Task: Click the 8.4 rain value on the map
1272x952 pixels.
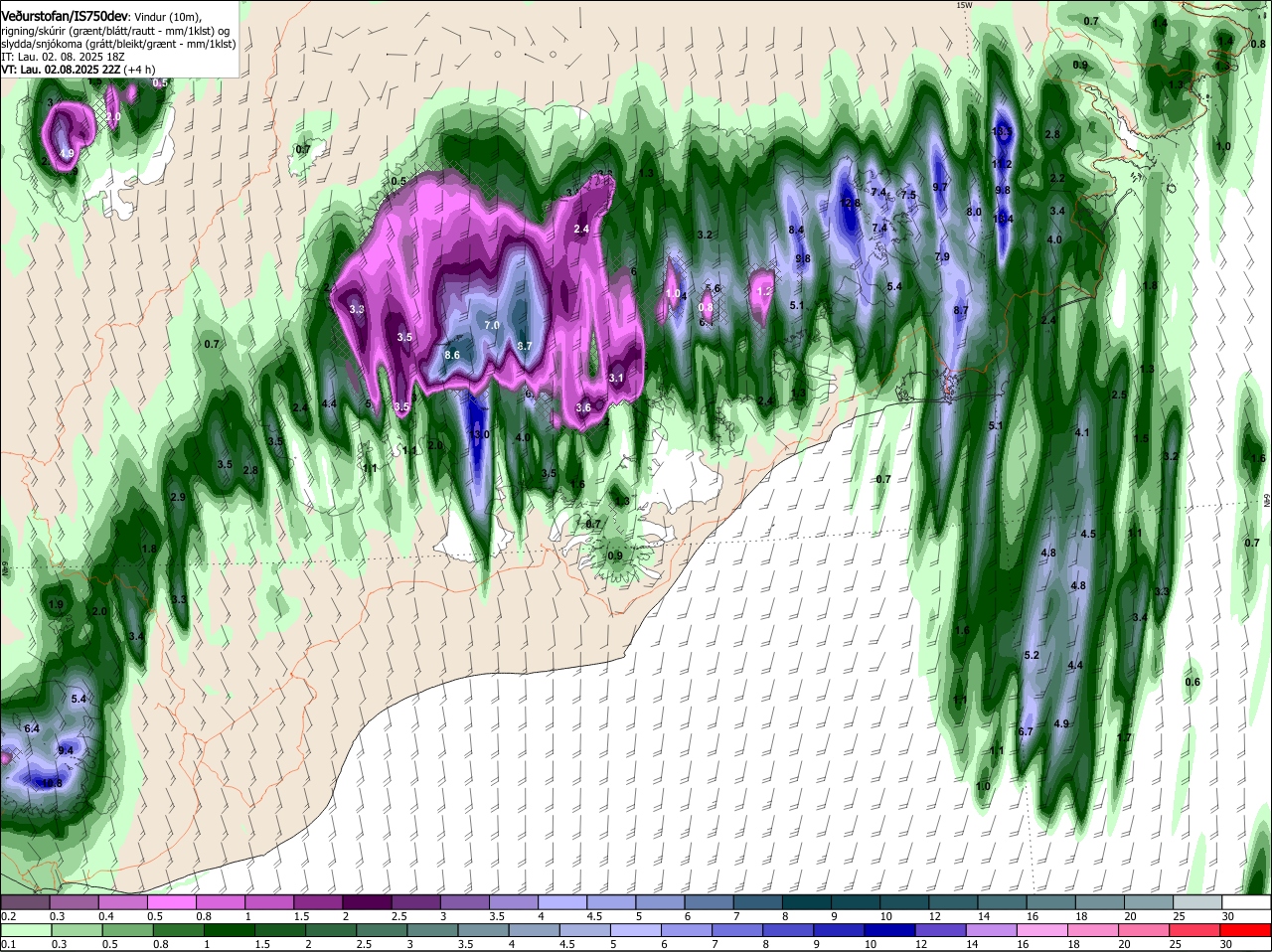Action: [796, 230]
